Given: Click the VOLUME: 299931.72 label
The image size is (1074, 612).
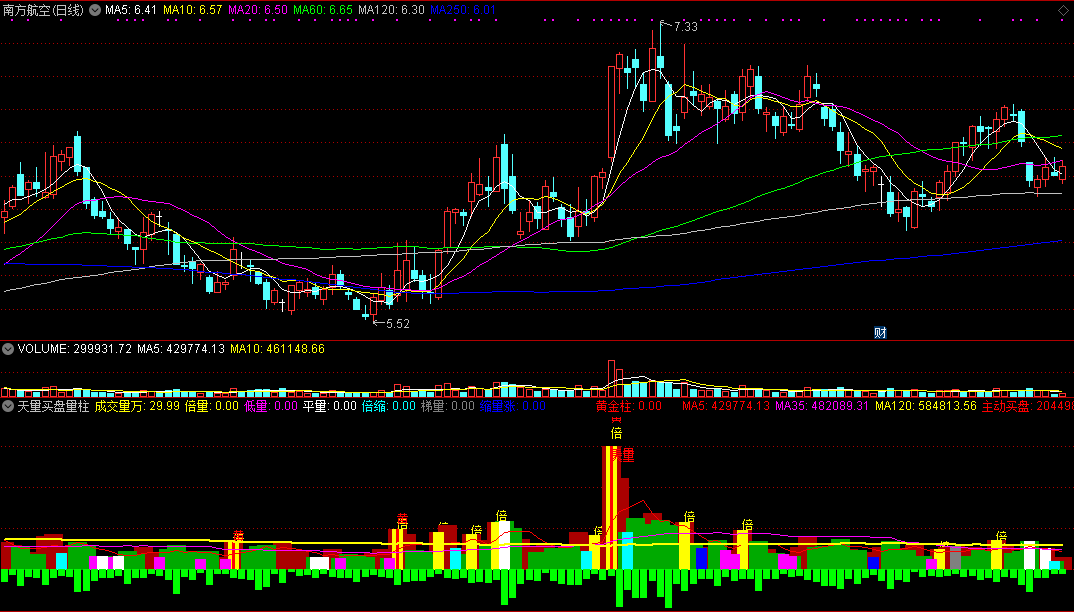Looking at the screenshot, I should (x=75, y=349).
